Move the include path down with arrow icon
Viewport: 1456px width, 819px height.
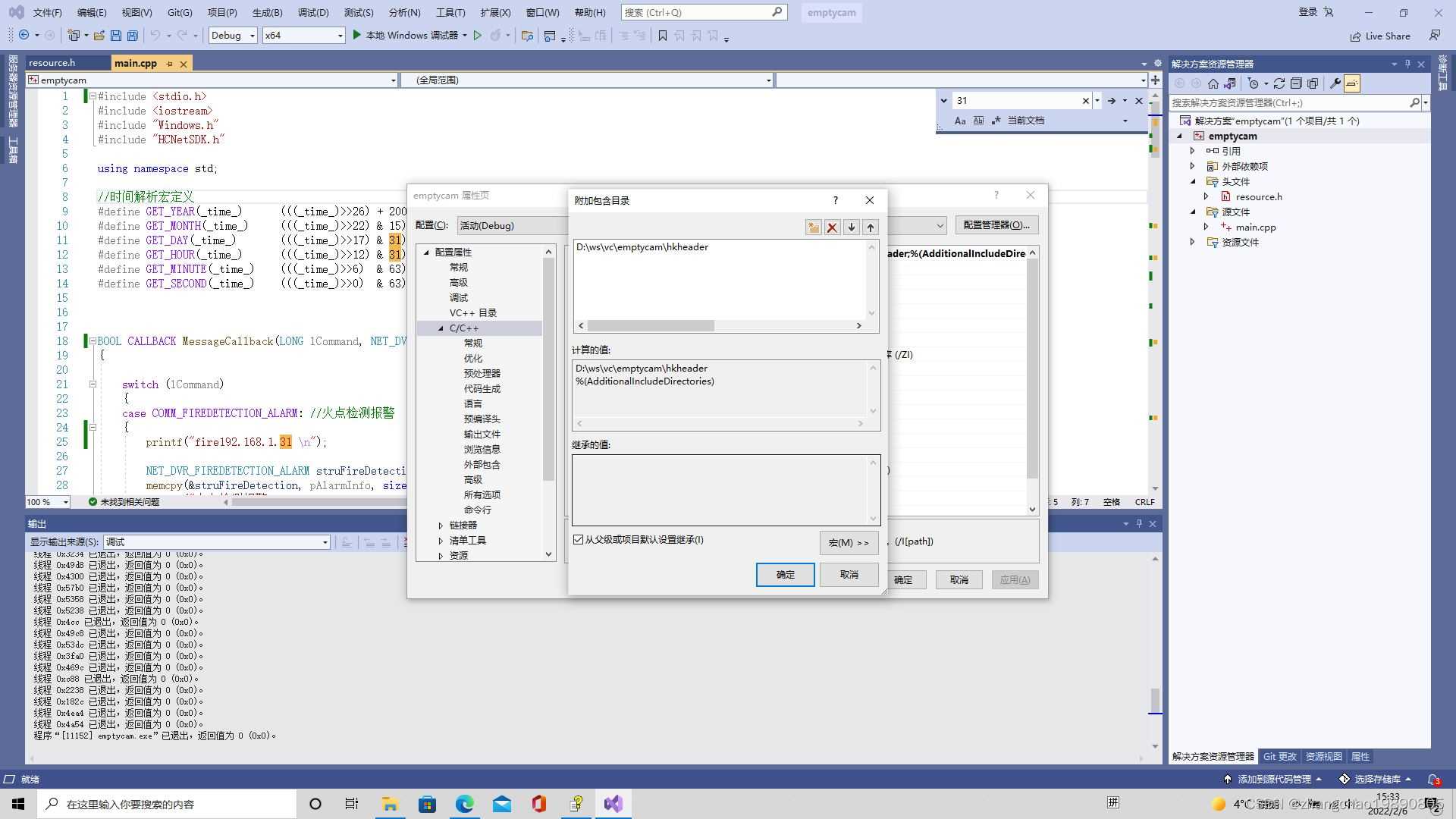pyautogui.click(x=852, y=227)
